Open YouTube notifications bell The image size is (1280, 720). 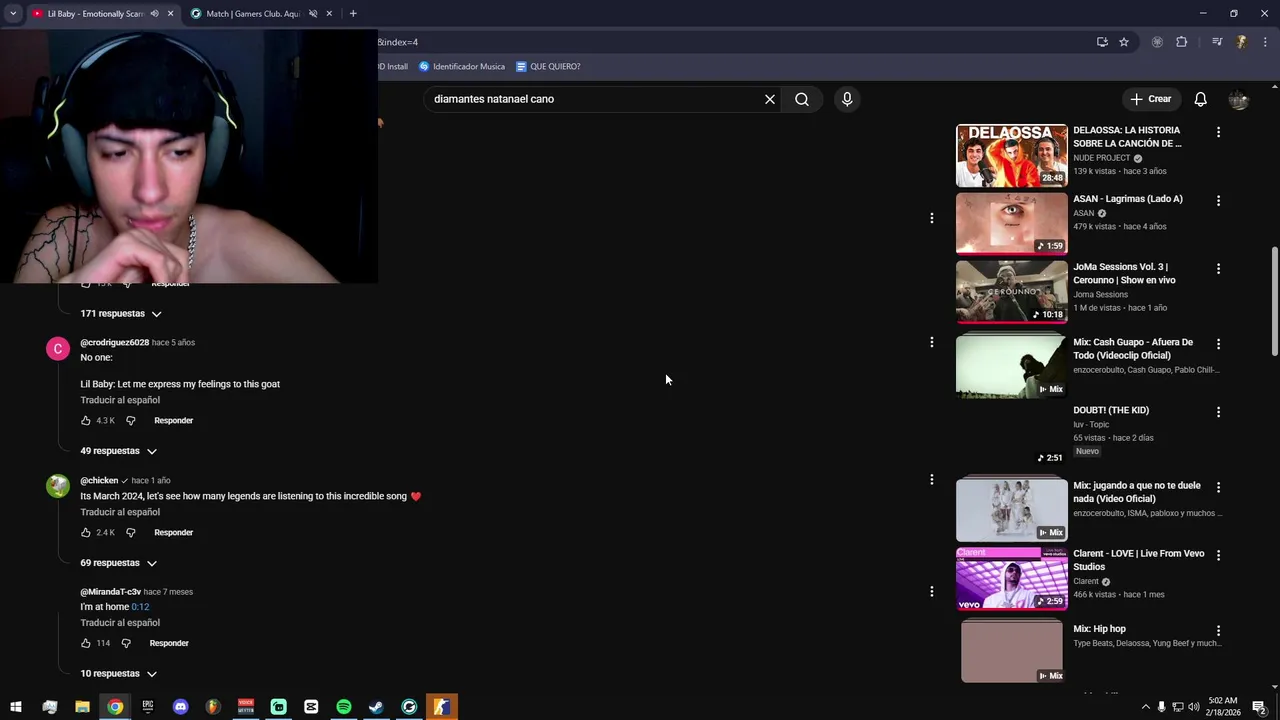pos(1200,99)
